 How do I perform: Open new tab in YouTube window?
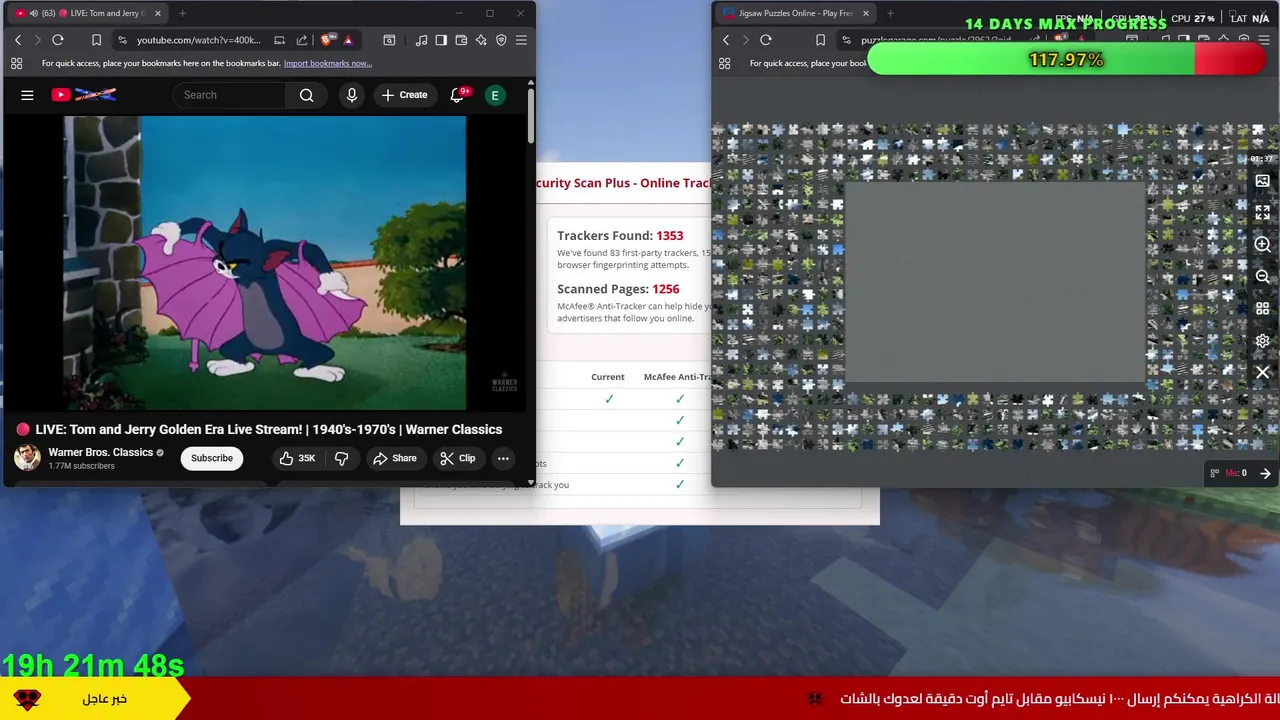pyautogui.click(x=182, y=13)
